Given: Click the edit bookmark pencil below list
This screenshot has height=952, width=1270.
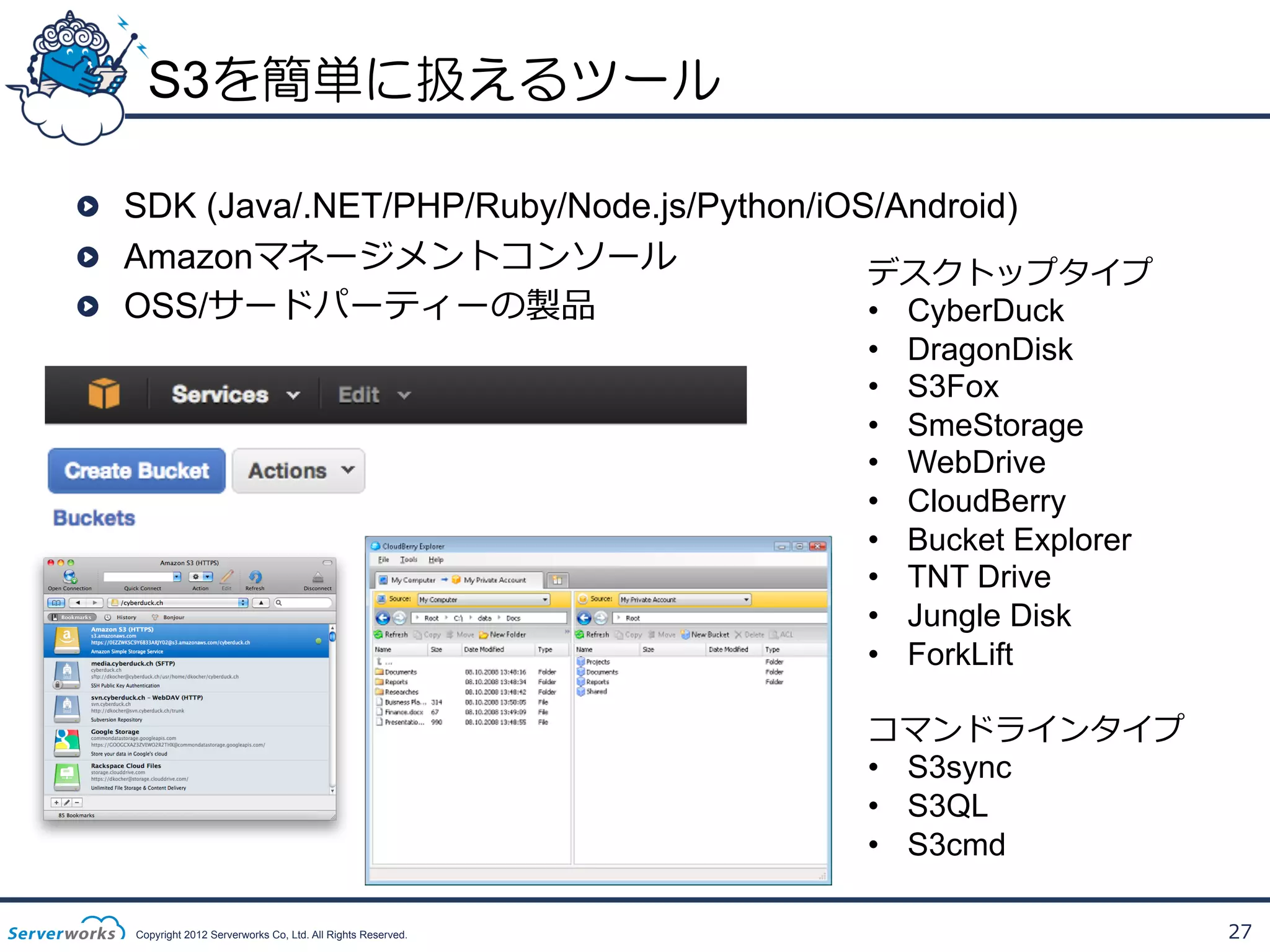Looking at the screenshot, I should pyautogui.click(x=67, y=802).
